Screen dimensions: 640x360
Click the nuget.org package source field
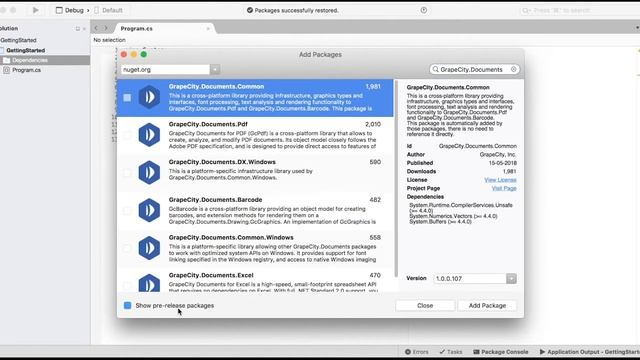[x=166, y=69]
